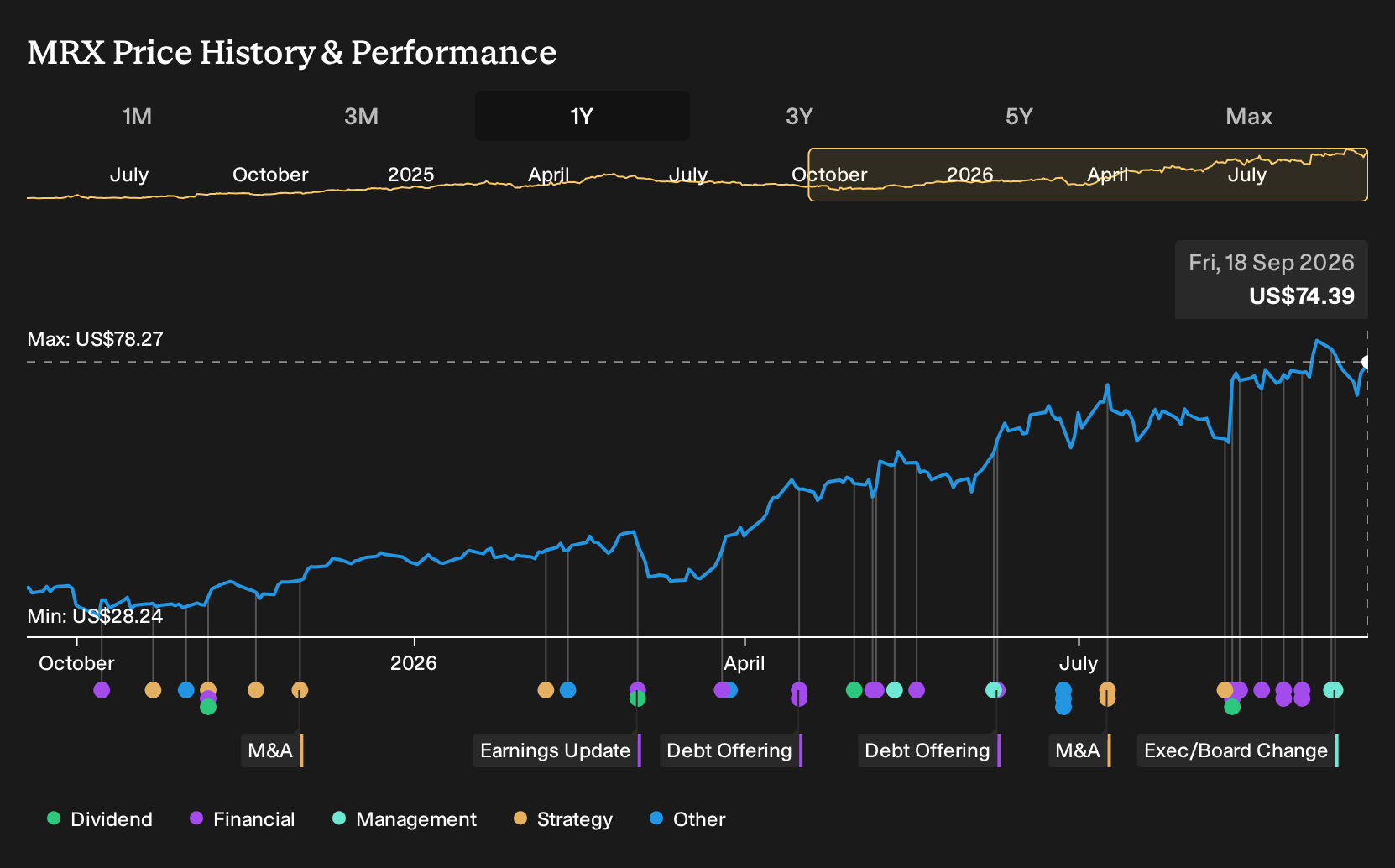Click the blue Other marker next to April label
The image size is (1395, 868).
point(731,690)
